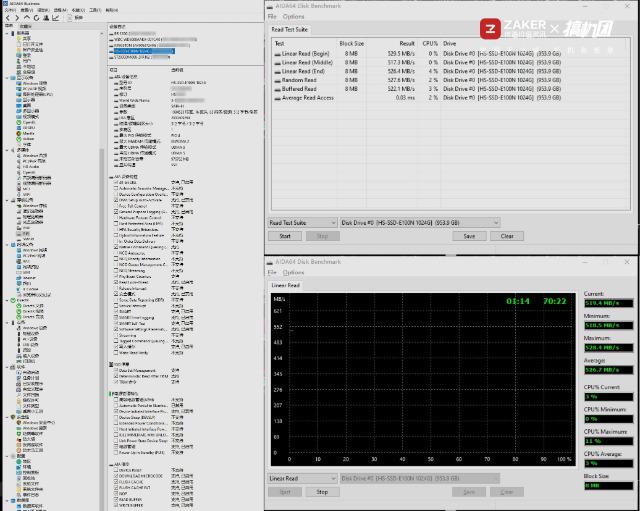The height and width of the screenshot is (511, 640).
Task: Click the KINGSTON drive icon in device list
Action: (111, 45)
